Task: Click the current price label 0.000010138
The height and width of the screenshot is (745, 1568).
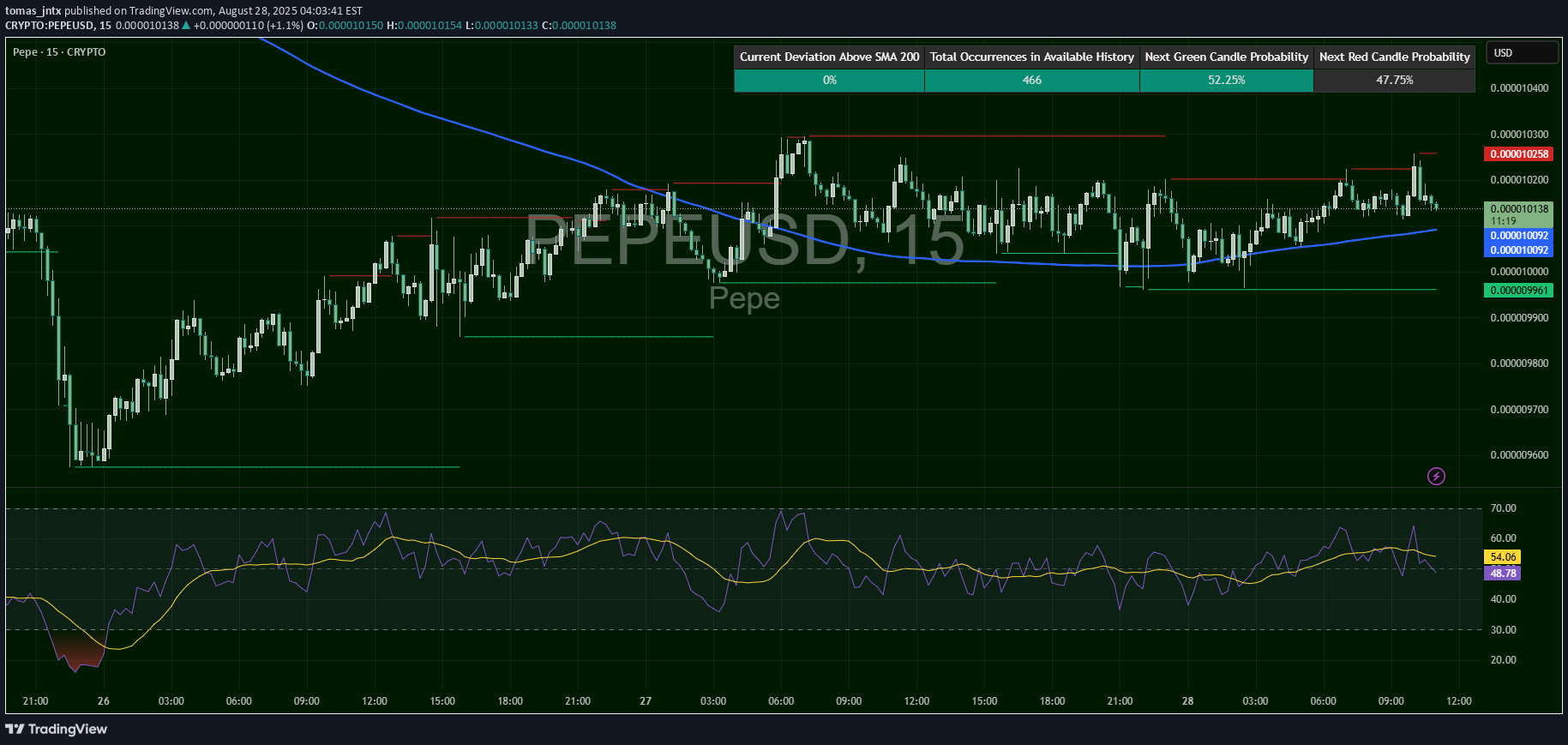Action: [1519, 208]
